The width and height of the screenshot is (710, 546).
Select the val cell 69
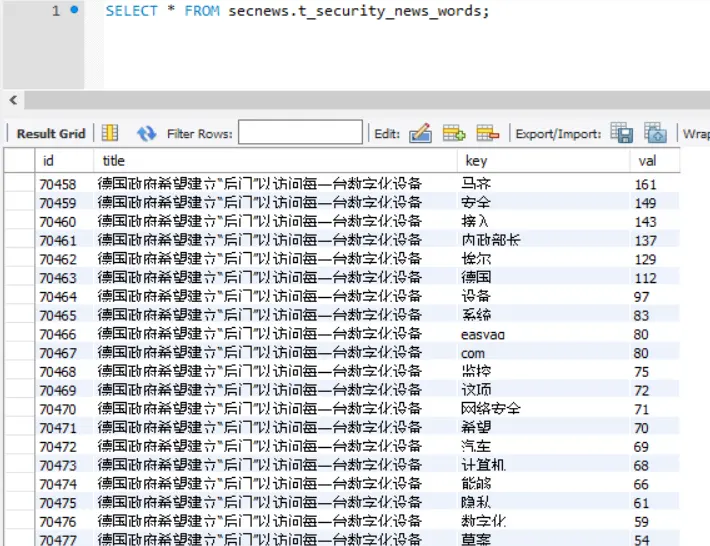655,446
